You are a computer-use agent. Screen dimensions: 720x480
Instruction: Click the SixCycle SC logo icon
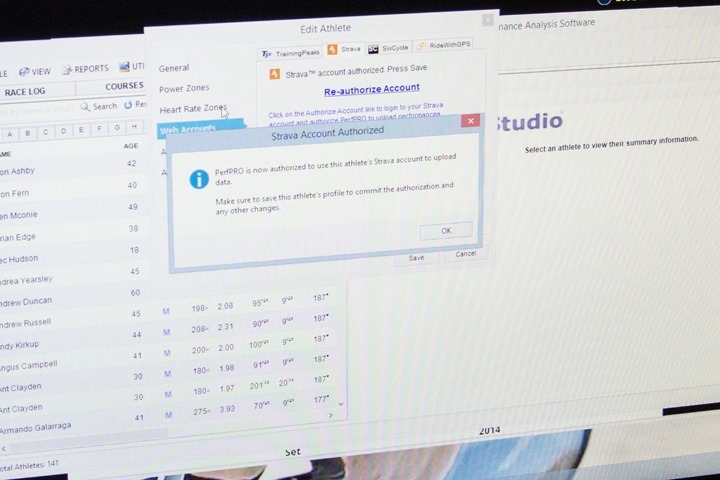click(373, 49)
